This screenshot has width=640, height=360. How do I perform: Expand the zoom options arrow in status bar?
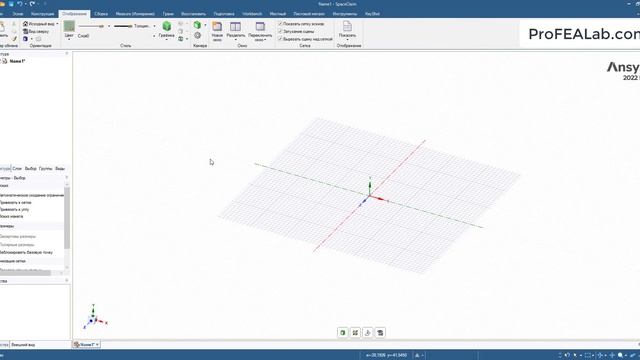point(626,356)
